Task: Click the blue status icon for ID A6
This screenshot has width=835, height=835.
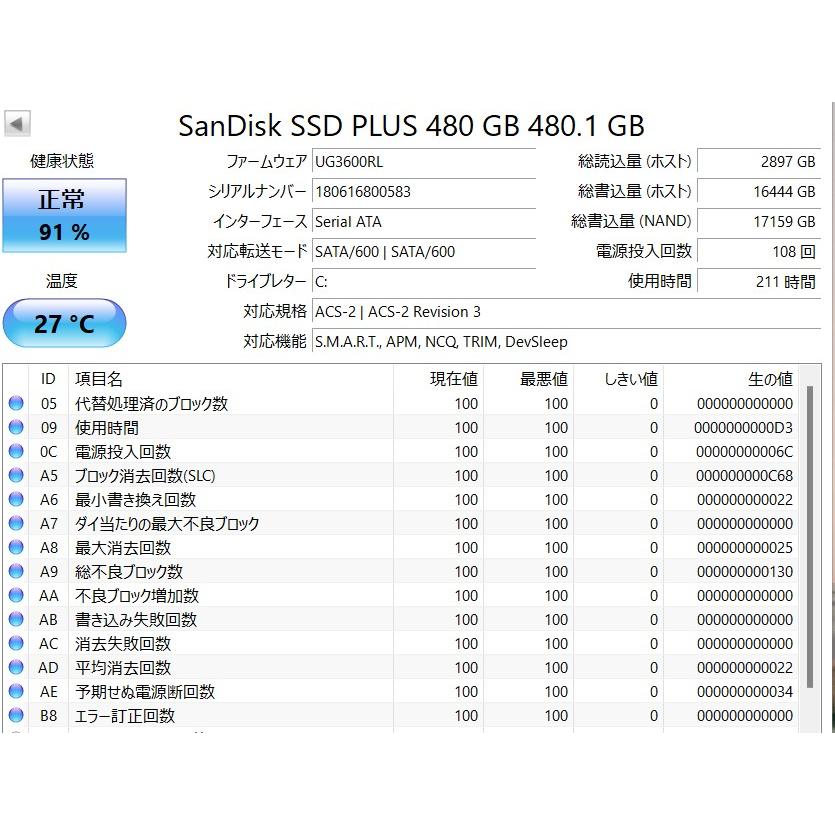Action: pos(16,499)
